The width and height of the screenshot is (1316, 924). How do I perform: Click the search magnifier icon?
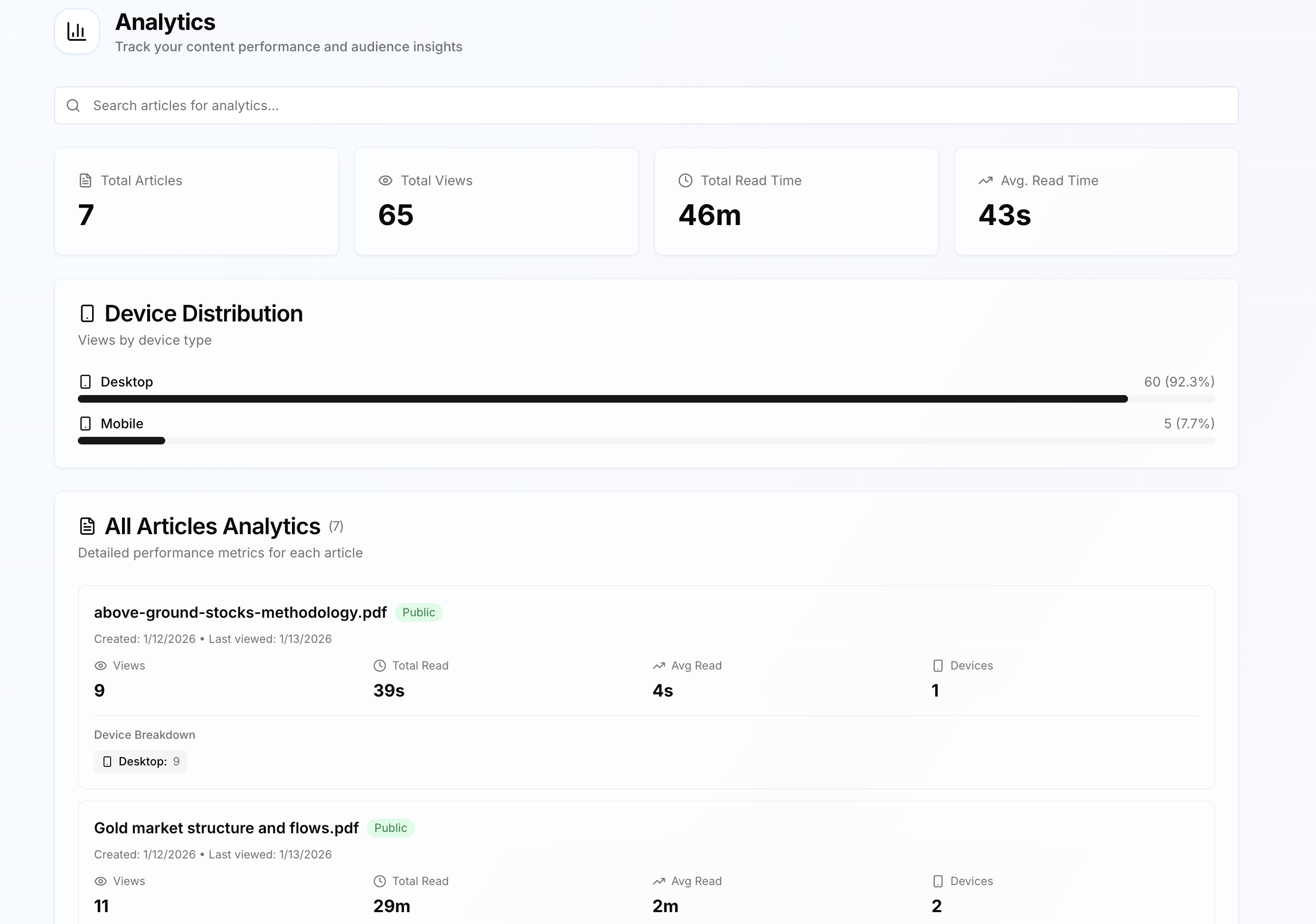[x=73, y=105]
